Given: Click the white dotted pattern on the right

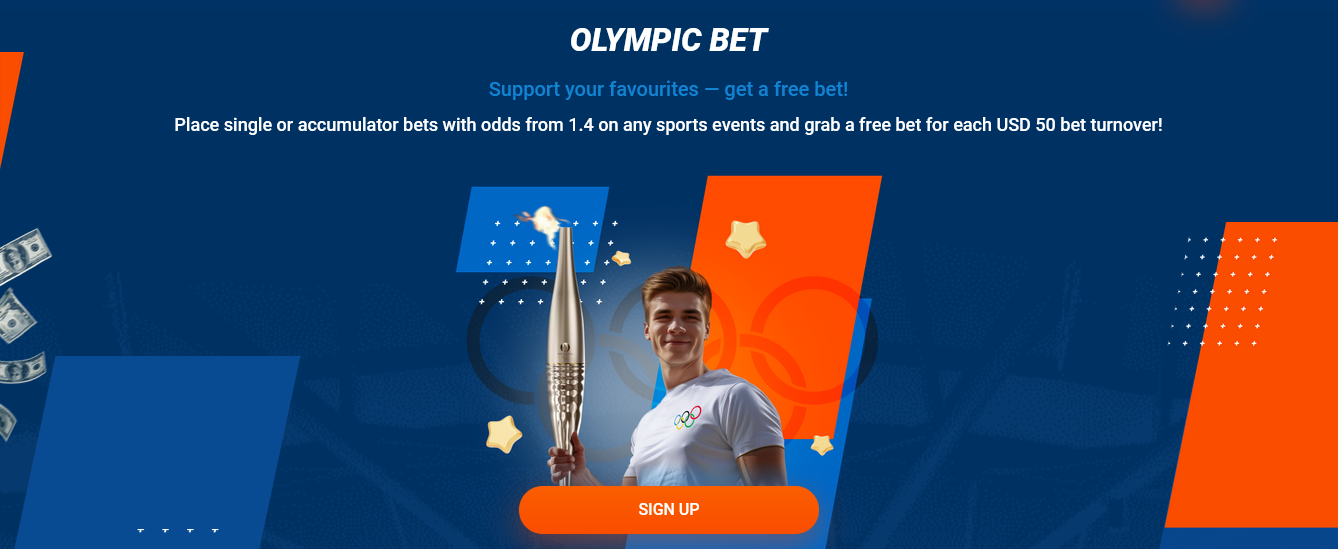Looking at the screenshot, I should coord(1222,290).
